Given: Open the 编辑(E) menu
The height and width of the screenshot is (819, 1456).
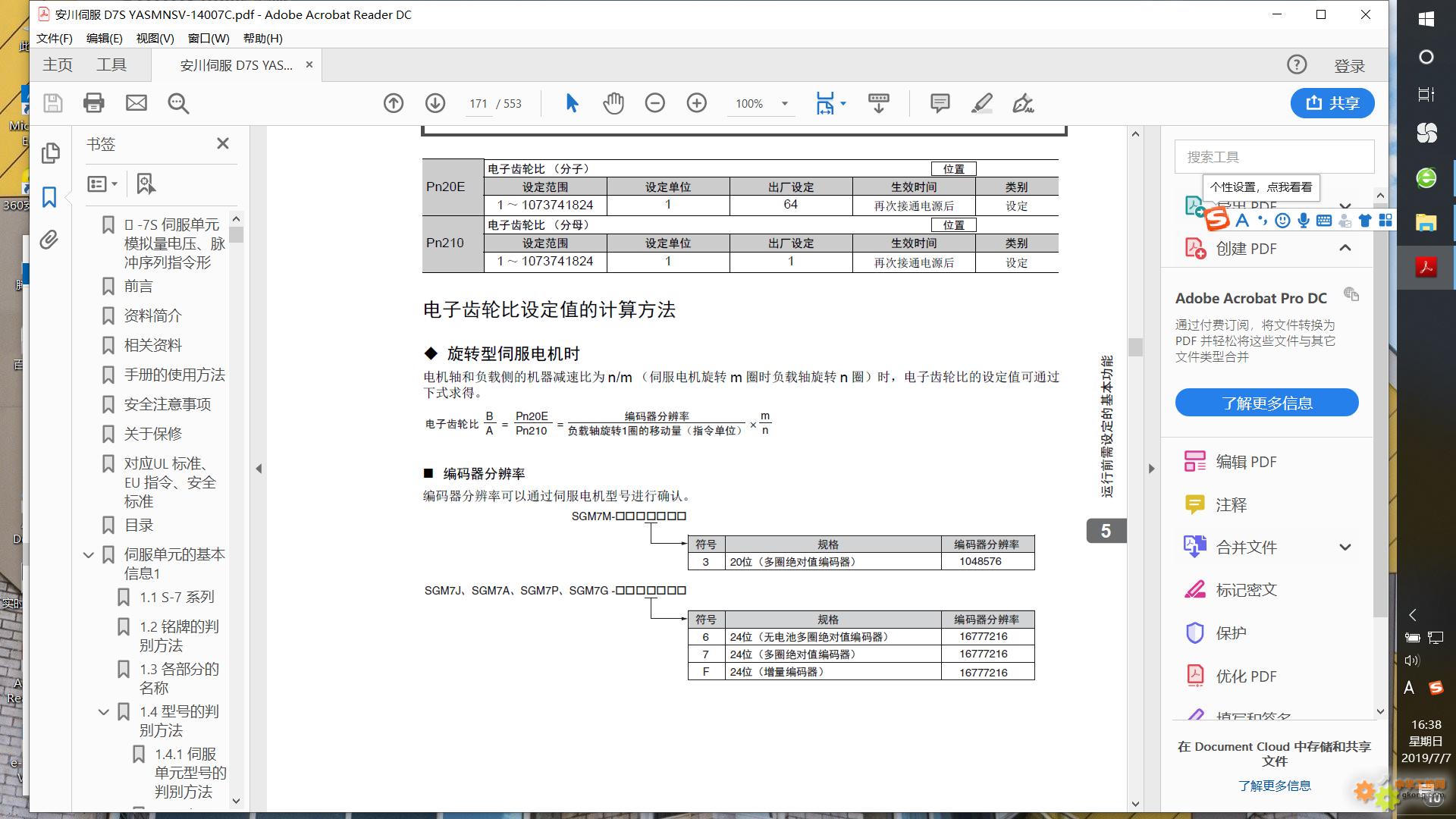Looking at the screenshot, I should point(104,38).
